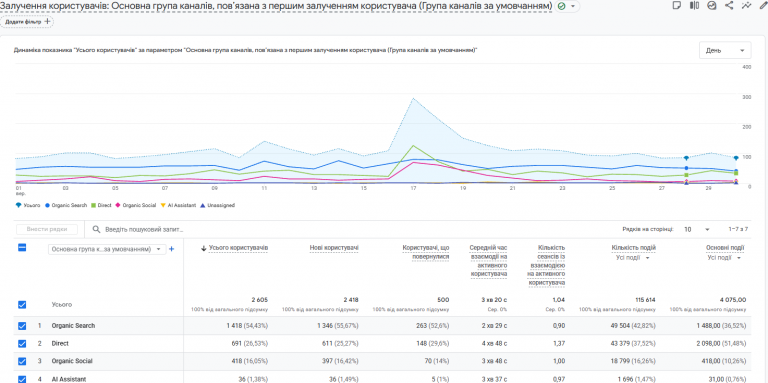The image size is (768, 383).
Task: Sort by 'Середній час взаємодії' column header
Action: coord(488,261)
